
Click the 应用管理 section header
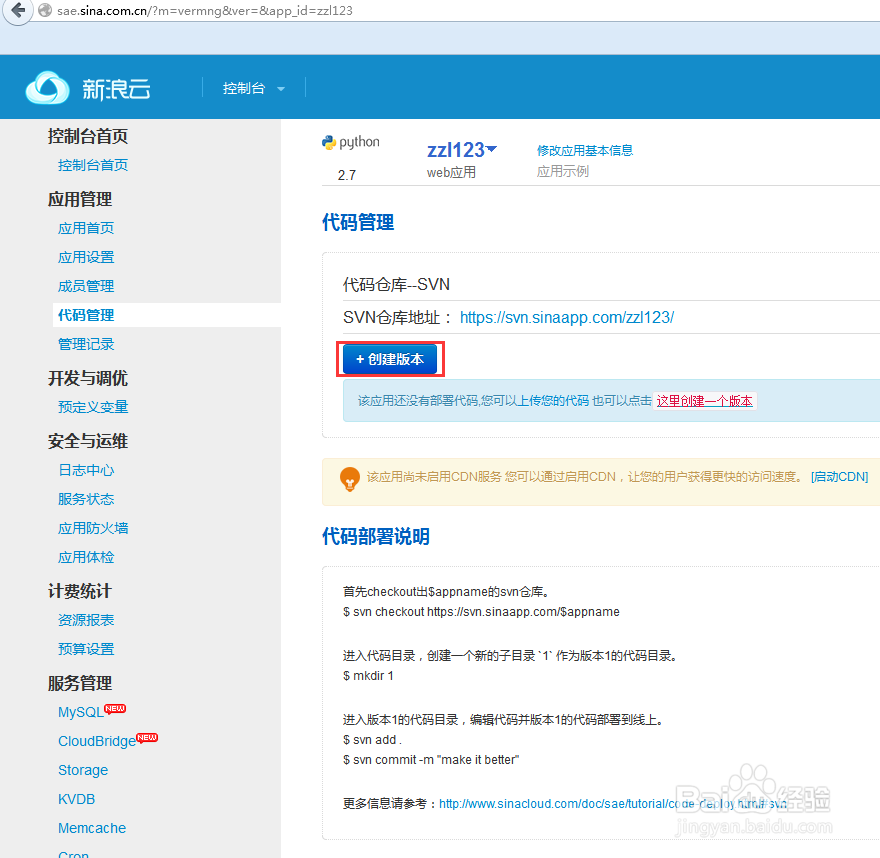(80, 199)
